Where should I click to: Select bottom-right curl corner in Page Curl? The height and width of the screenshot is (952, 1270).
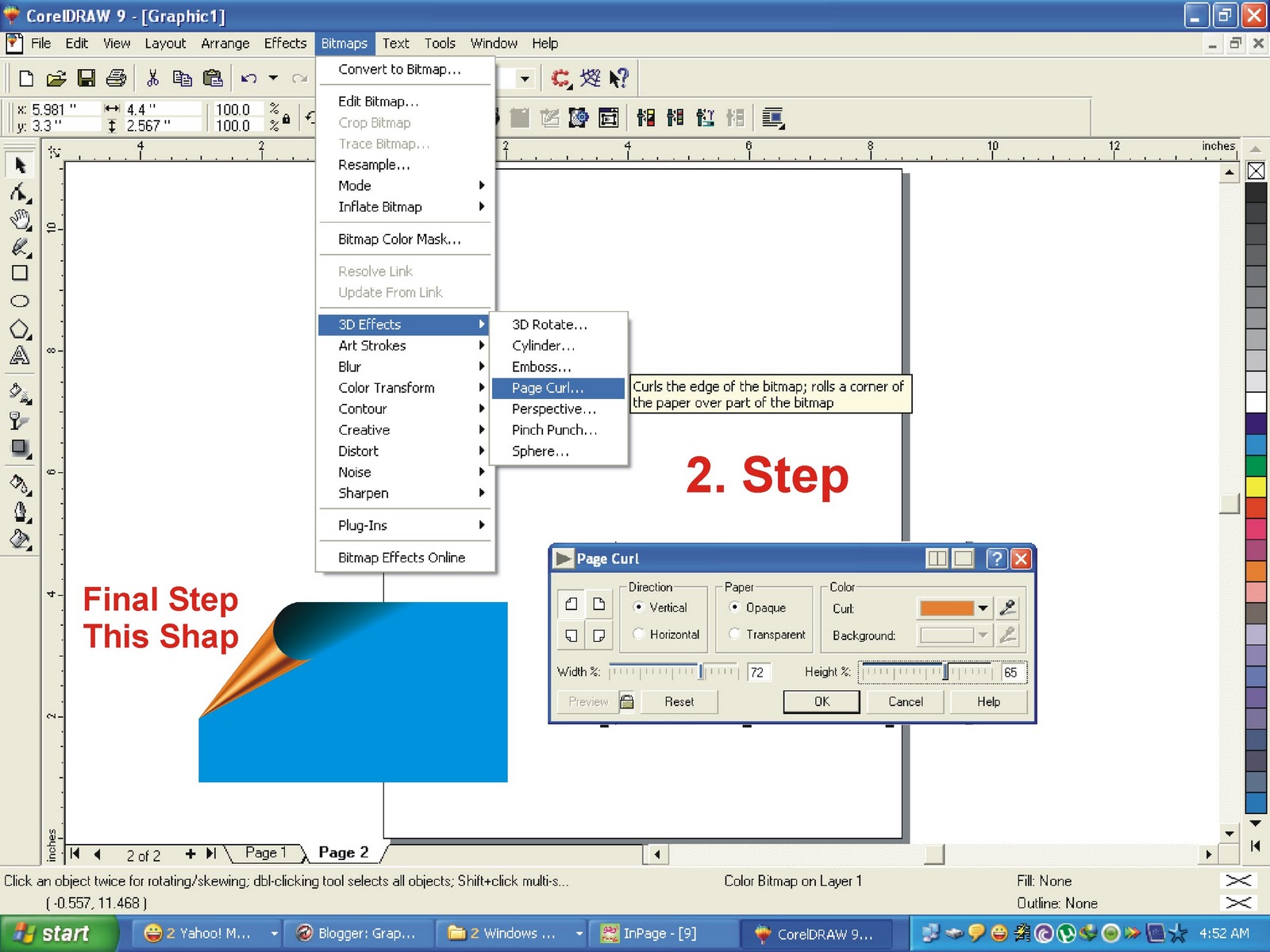[x=598, y=635]
